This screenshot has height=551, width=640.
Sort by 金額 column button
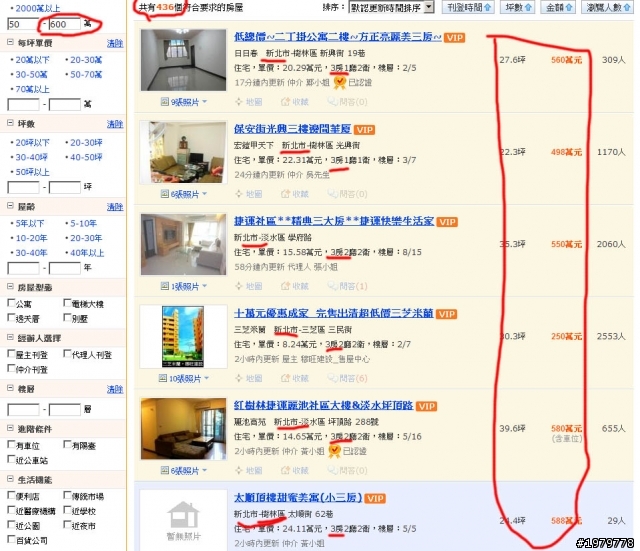(558, 7)
